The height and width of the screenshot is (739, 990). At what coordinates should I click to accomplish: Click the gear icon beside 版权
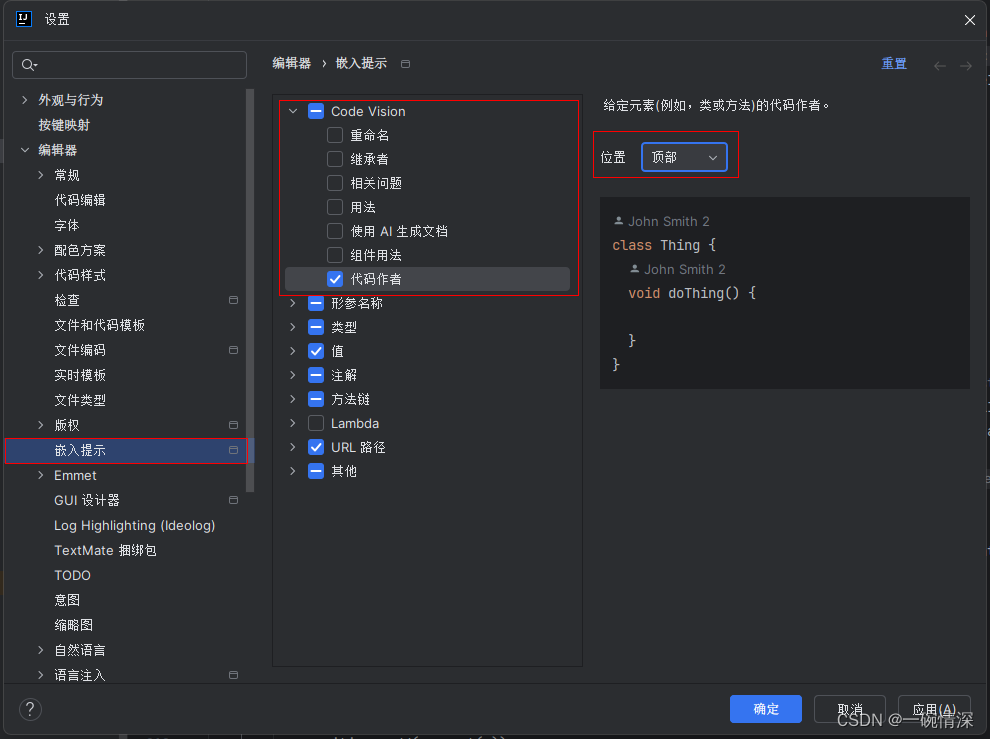(x=232, y=425)
